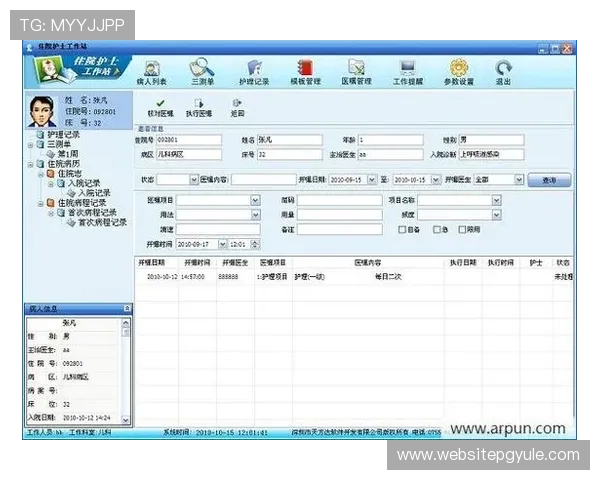This screenshot has height=480, width=600.
Task: Open the 2010-10-15 end date dropdown
Action: coord(435,180)
